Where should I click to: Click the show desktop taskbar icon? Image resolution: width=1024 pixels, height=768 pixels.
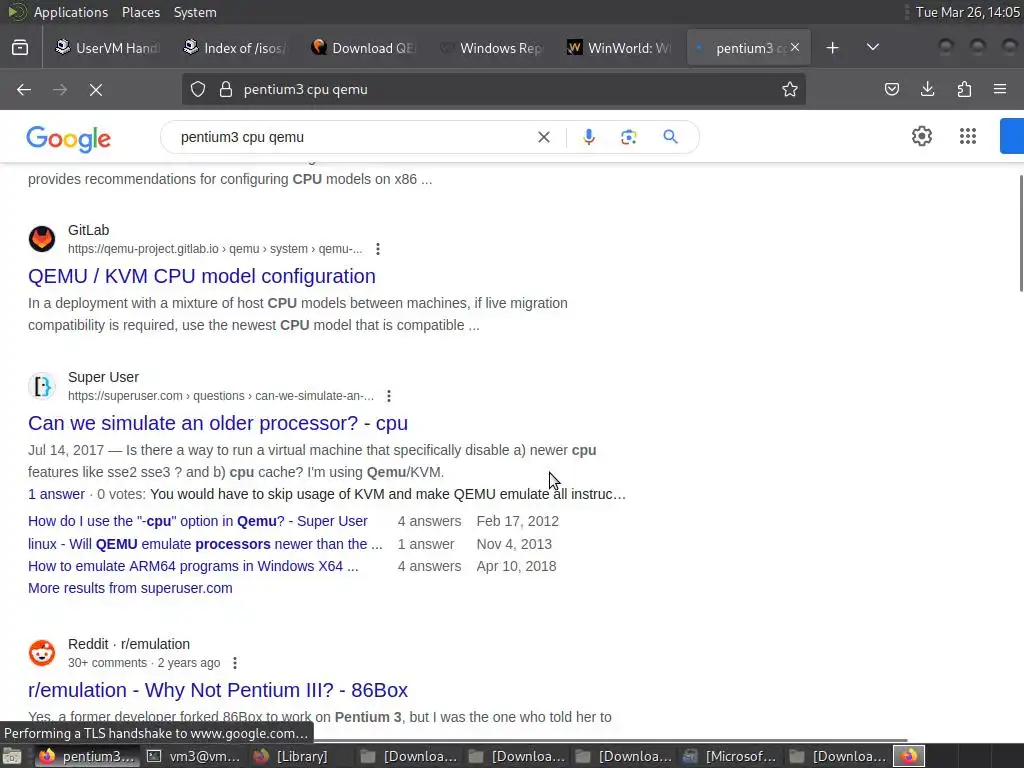tap(12, 756)
